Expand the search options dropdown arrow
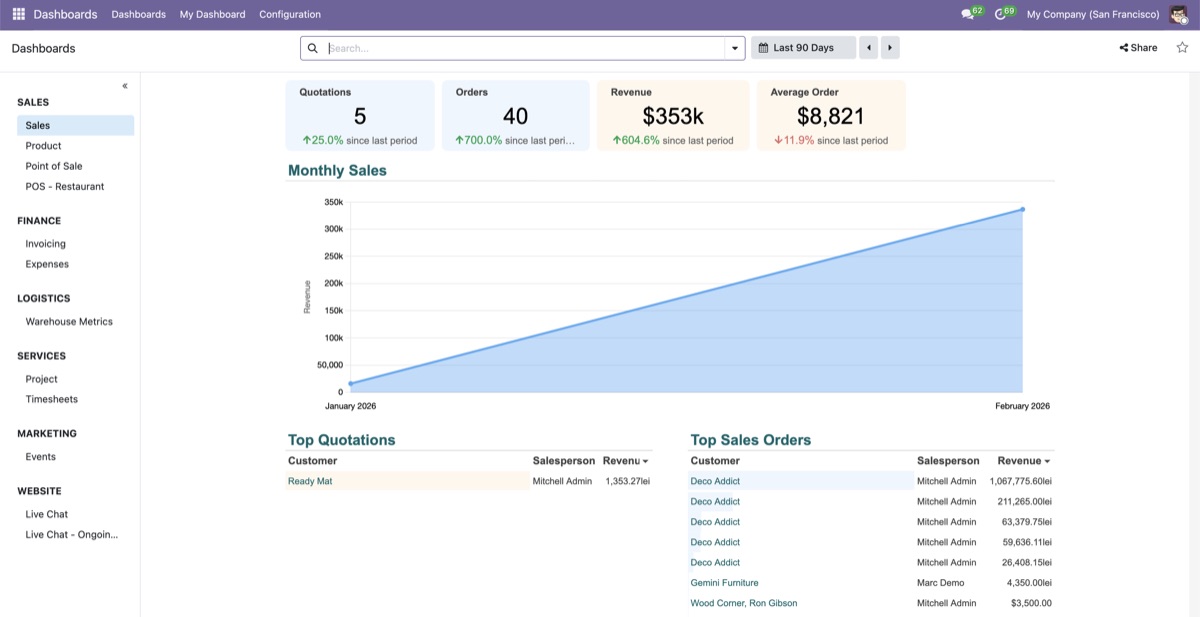 click(735, 48)
